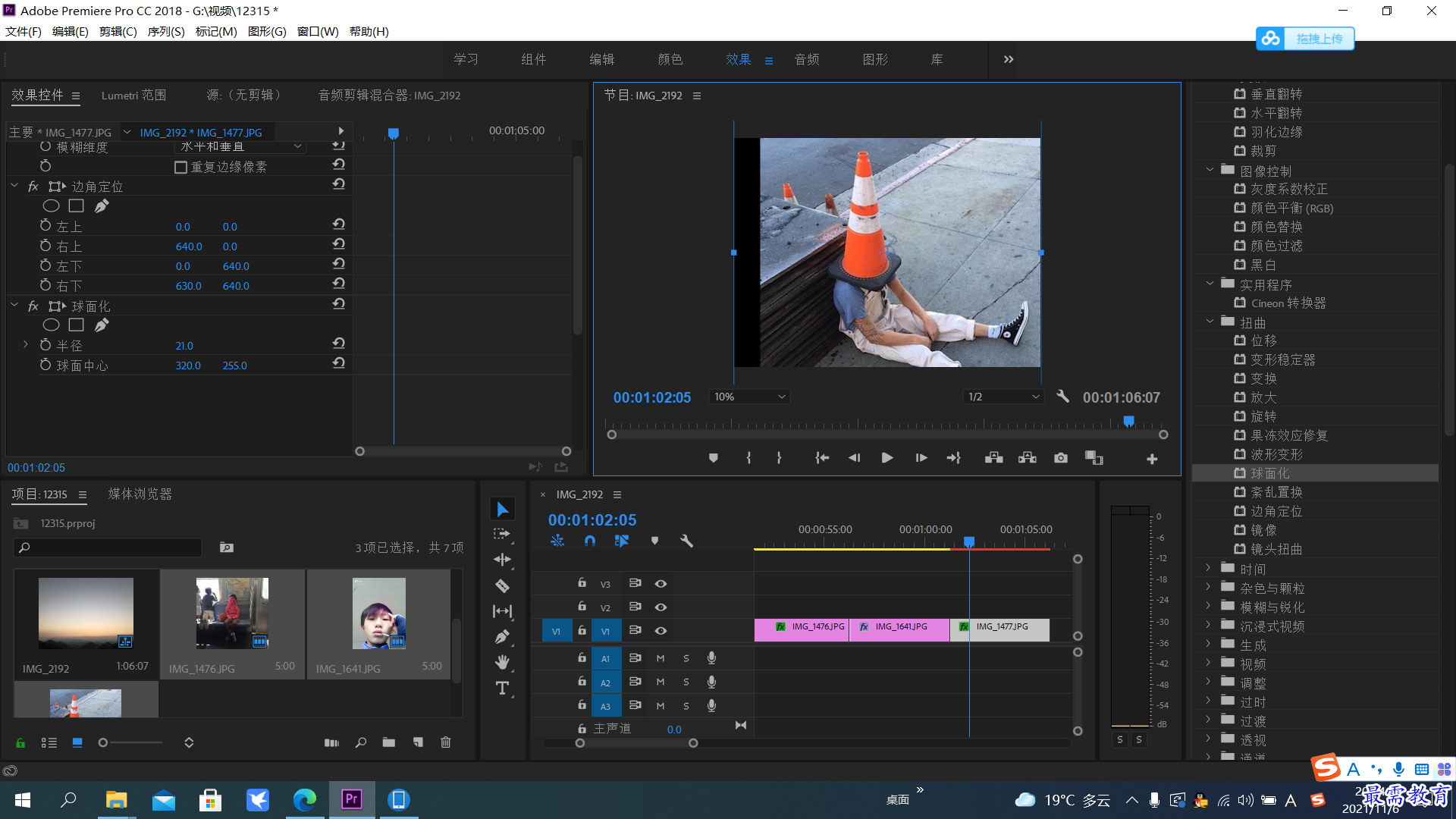Screen dimensions: 1456x819
Task: Collapse 图像控制 effects folder
Action: 1210,170
